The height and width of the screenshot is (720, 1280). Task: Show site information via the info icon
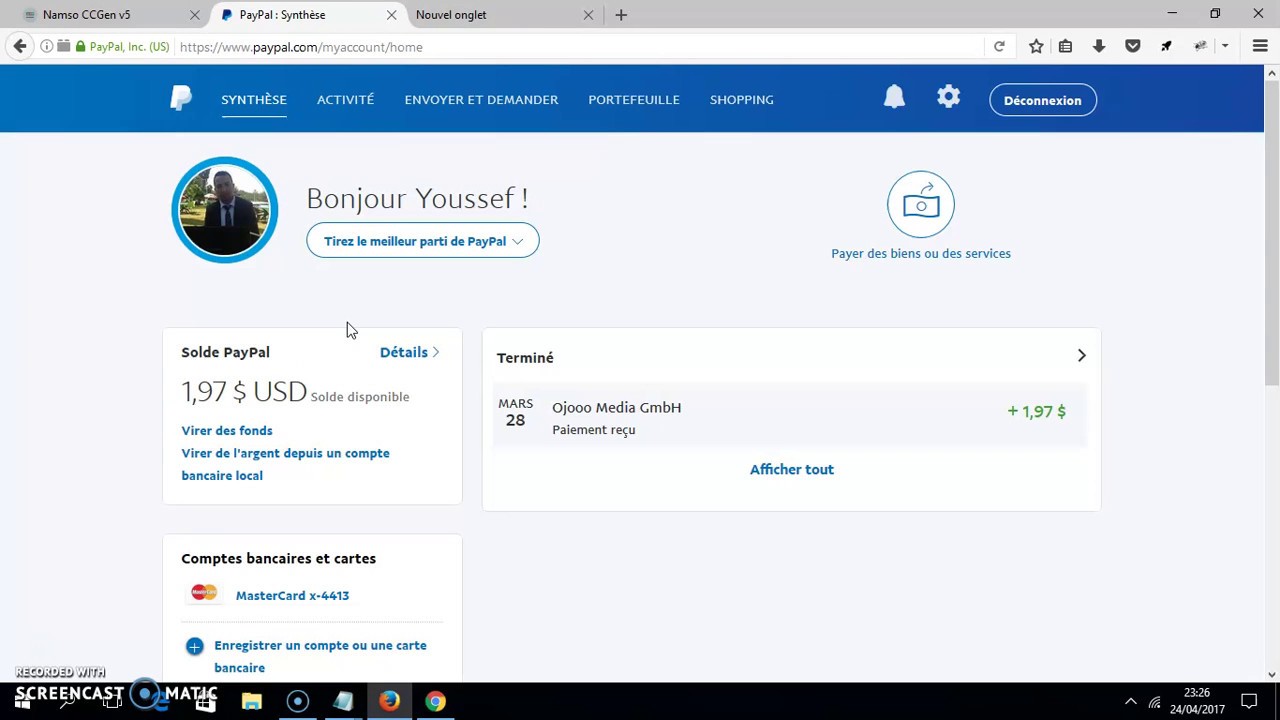coord(46,46)
